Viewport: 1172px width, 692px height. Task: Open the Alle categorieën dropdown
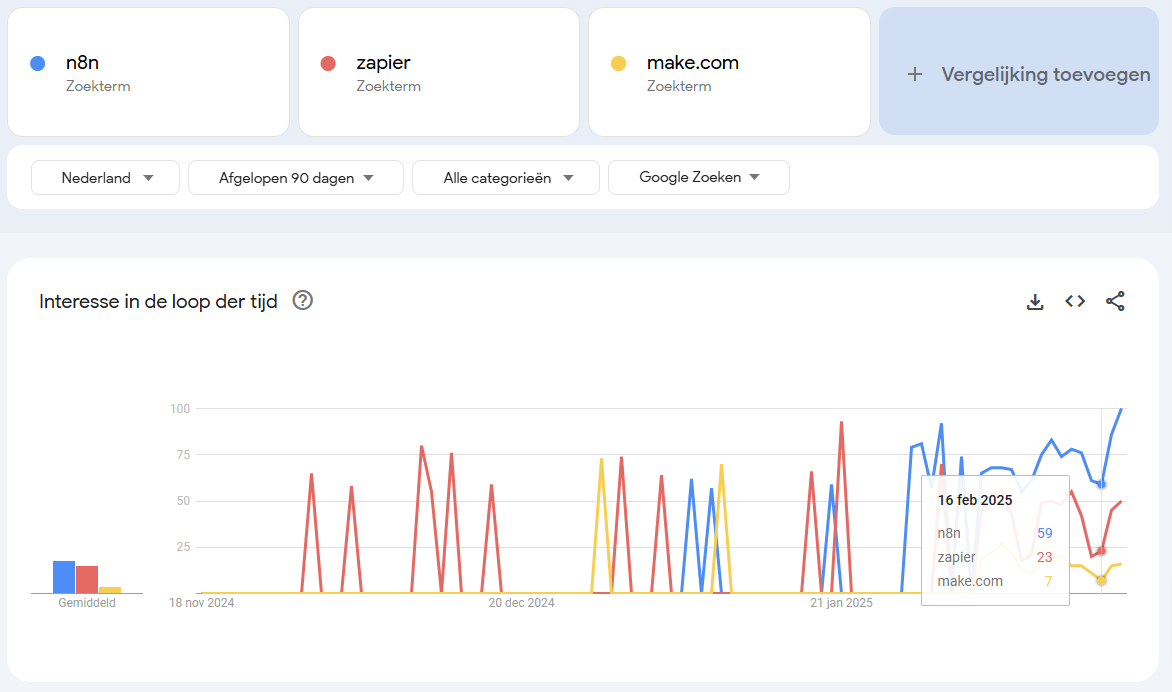506,178
